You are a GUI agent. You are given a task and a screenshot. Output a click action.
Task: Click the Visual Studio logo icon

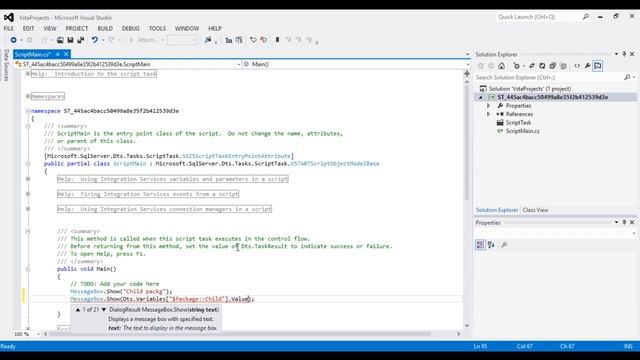(9, 18)
